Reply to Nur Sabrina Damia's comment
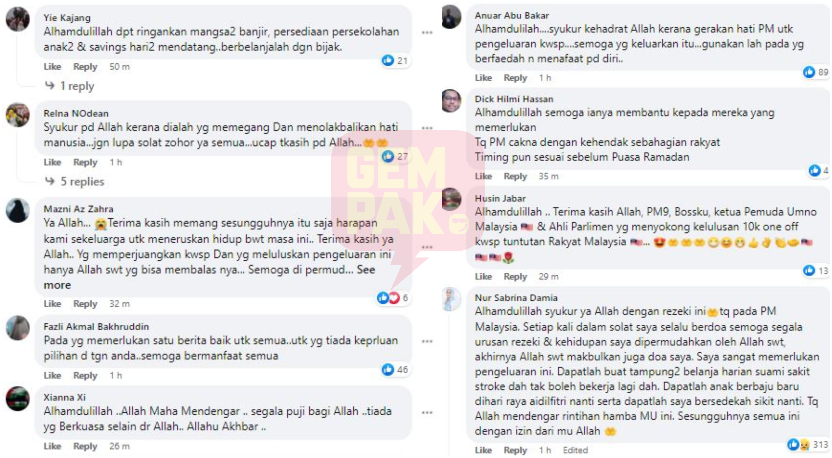This screenshot has width=832, height=458. 515,450
